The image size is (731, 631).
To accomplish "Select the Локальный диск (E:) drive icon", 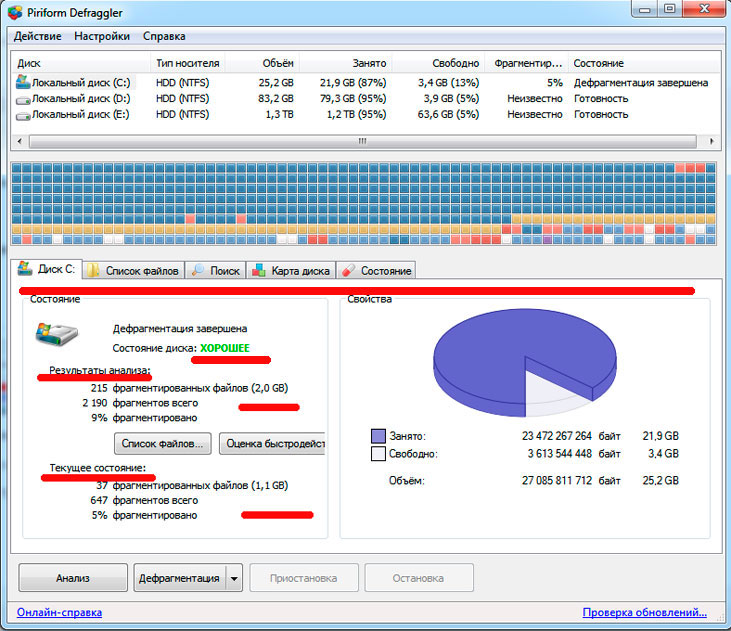I will point(23,115).
